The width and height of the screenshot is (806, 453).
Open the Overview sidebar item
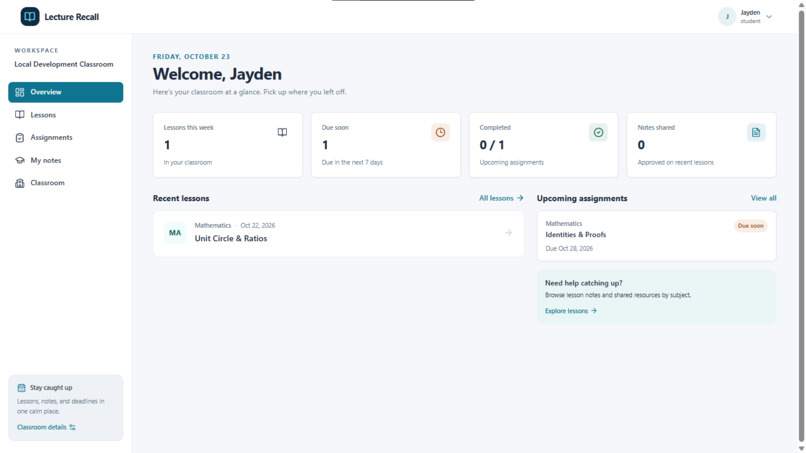point(65,92)
